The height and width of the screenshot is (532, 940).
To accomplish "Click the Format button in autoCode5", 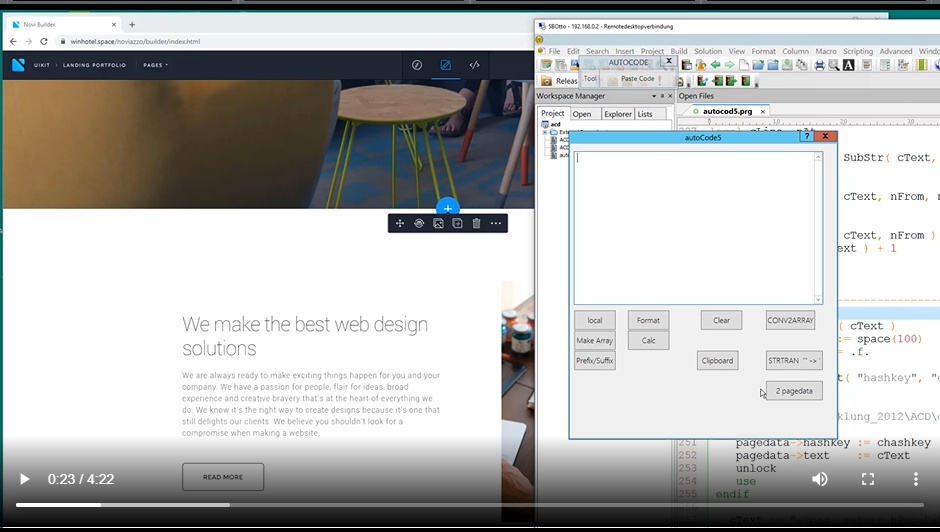I will pyautogui.click(x=648, y=320).
